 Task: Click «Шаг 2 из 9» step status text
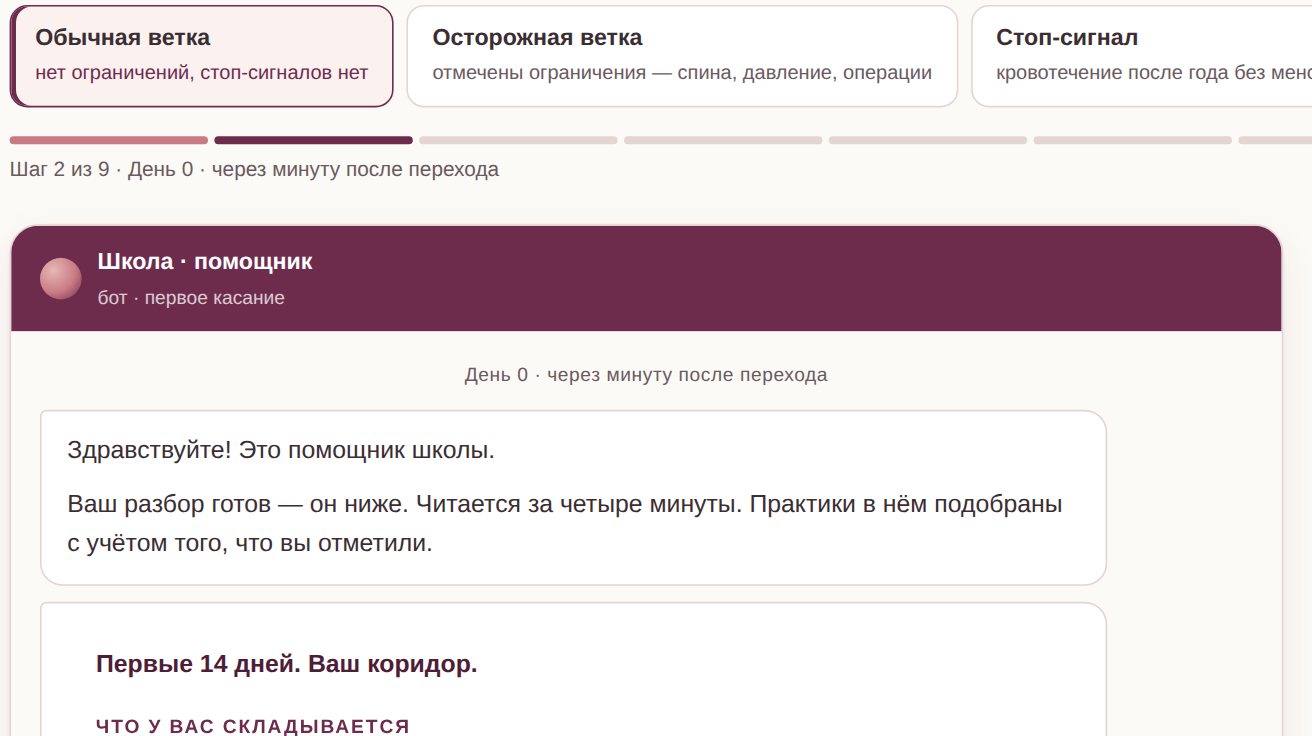[x=59, y=169]
